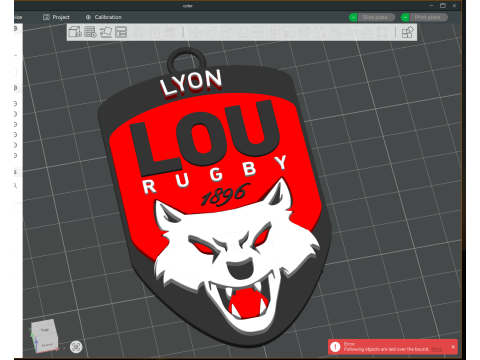Select the greyed Measure ruler icon

(x=351, y=32)
